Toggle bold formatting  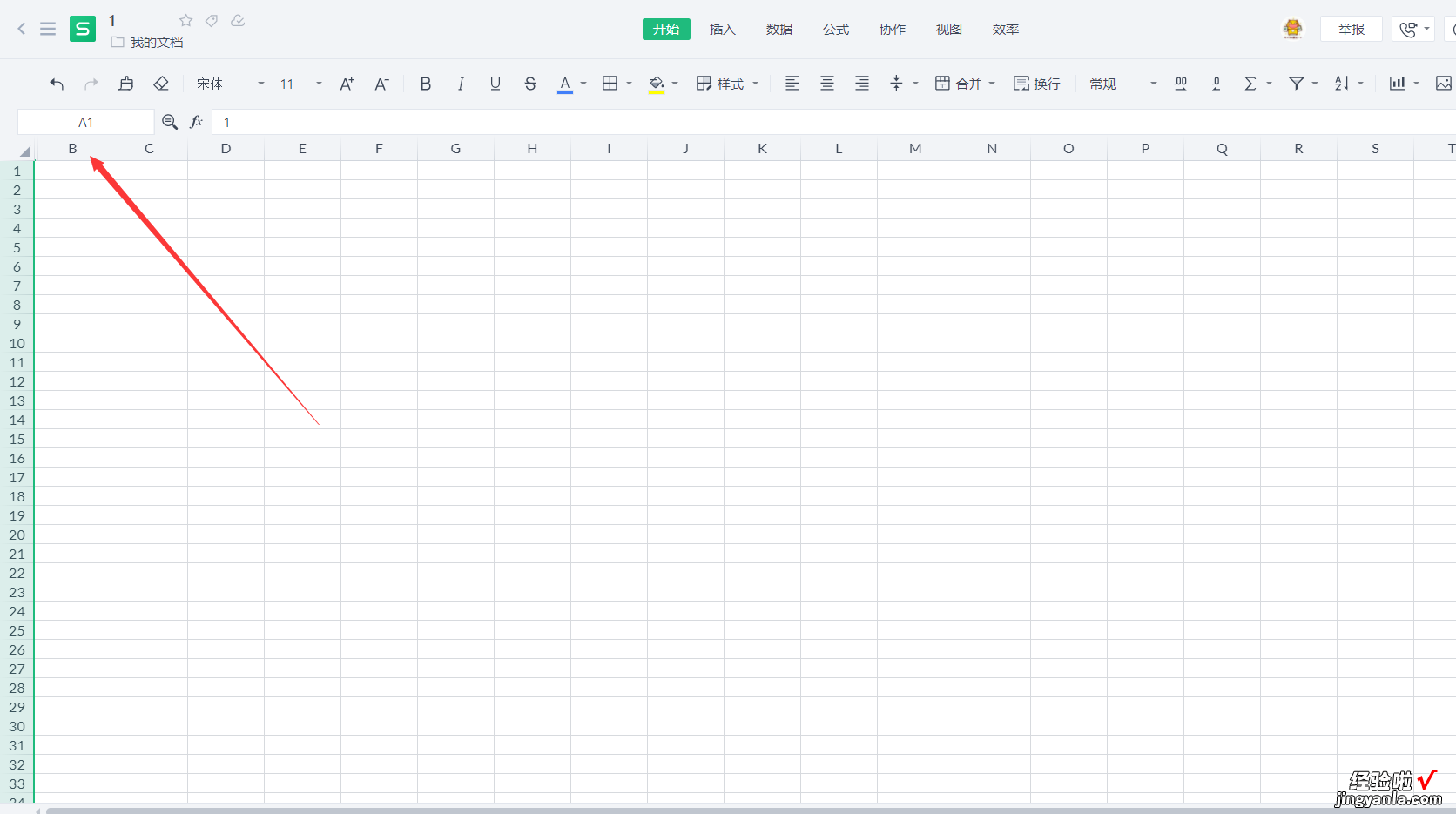[x=426, y=84]
